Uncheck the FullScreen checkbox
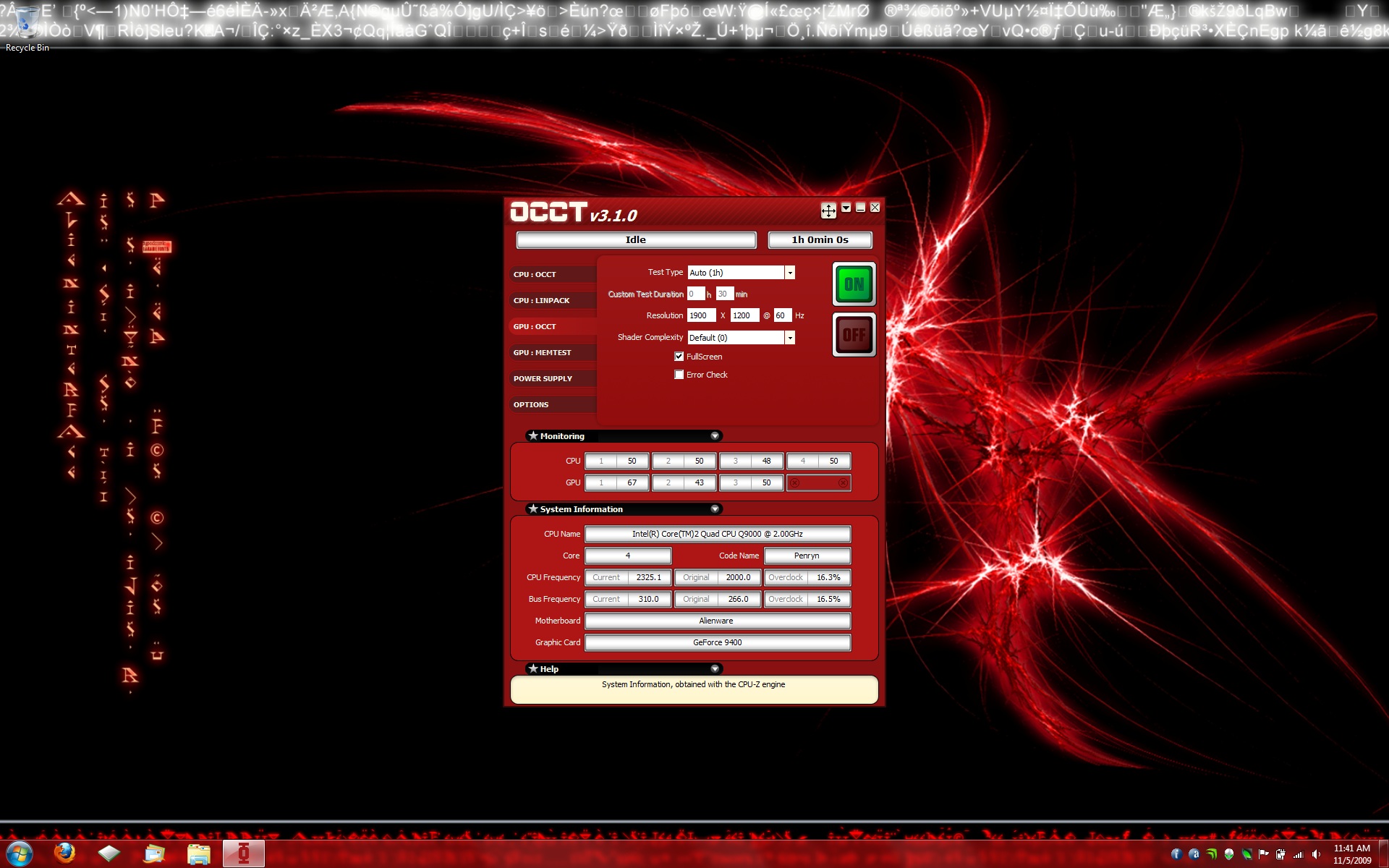The image size is (1389, 868). click(679, 357)
